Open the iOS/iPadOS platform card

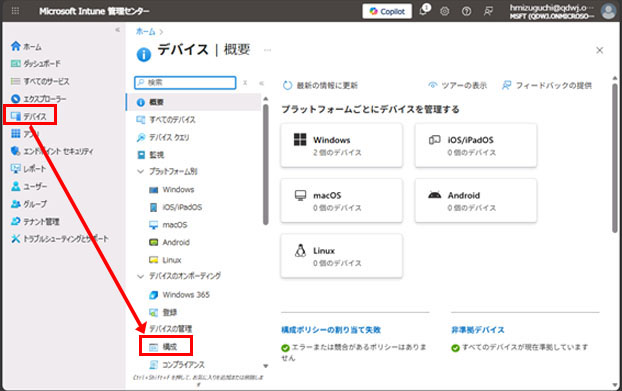coord(476,145)
